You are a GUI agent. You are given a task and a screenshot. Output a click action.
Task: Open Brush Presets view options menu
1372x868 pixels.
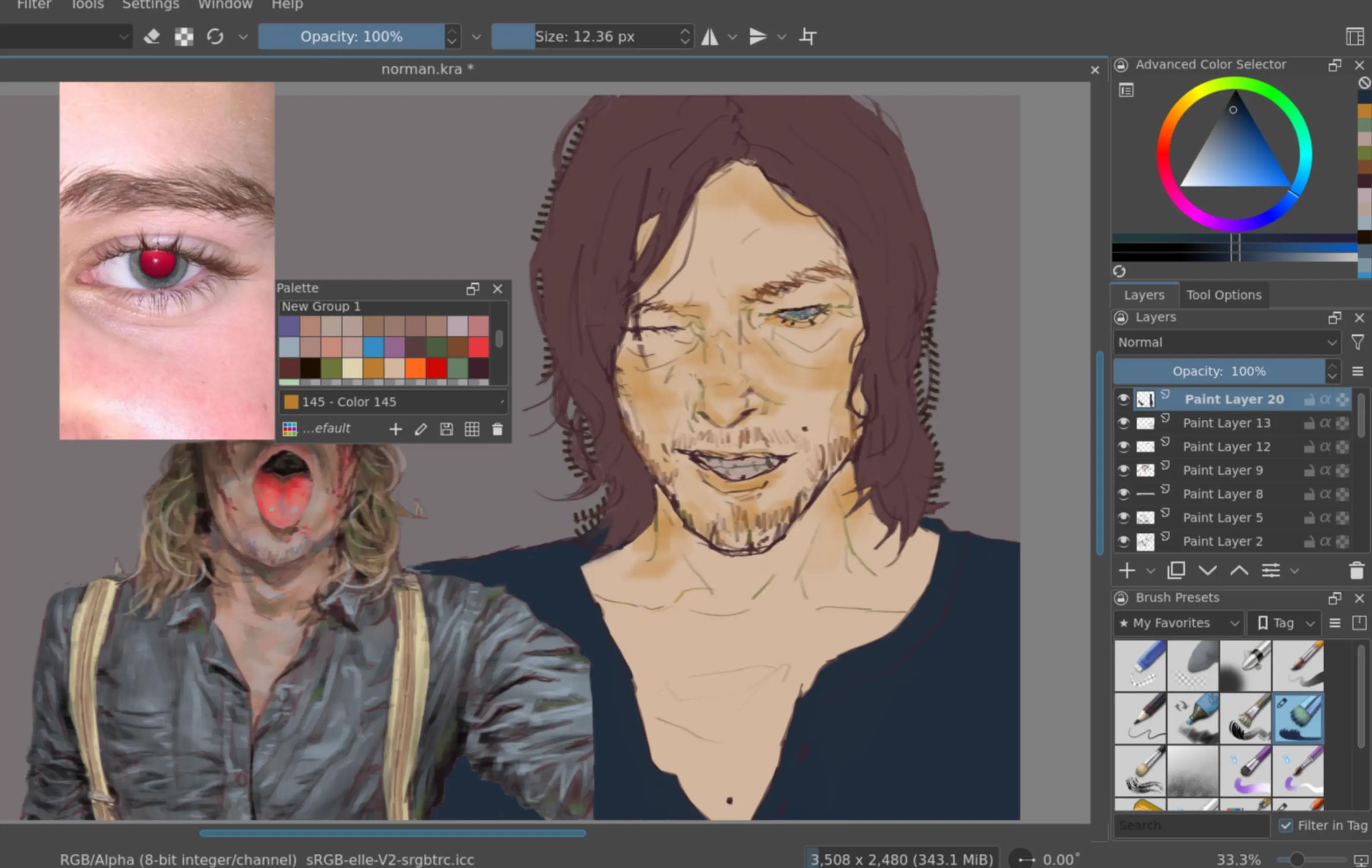(1334, 623)
